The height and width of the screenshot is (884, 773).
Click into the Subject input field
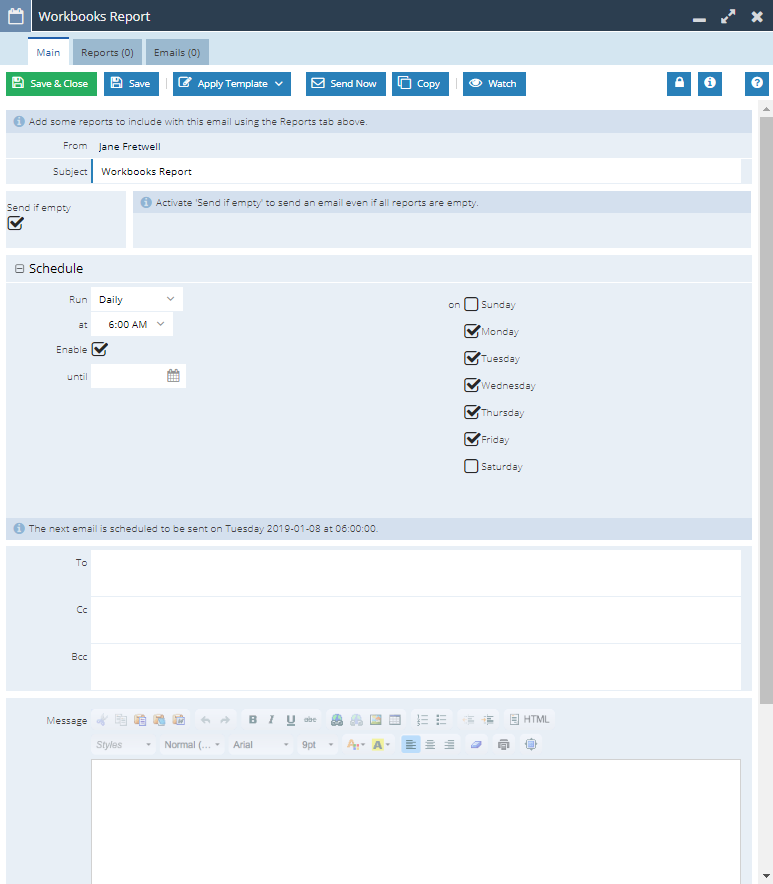pyautogui.click(x=415, y=172)
